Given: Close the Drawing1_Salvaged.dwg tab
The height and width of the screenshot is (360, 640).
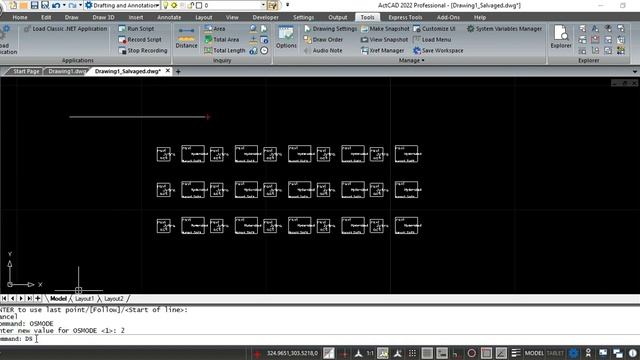Looking at the screenshot, I should (167, 71).
